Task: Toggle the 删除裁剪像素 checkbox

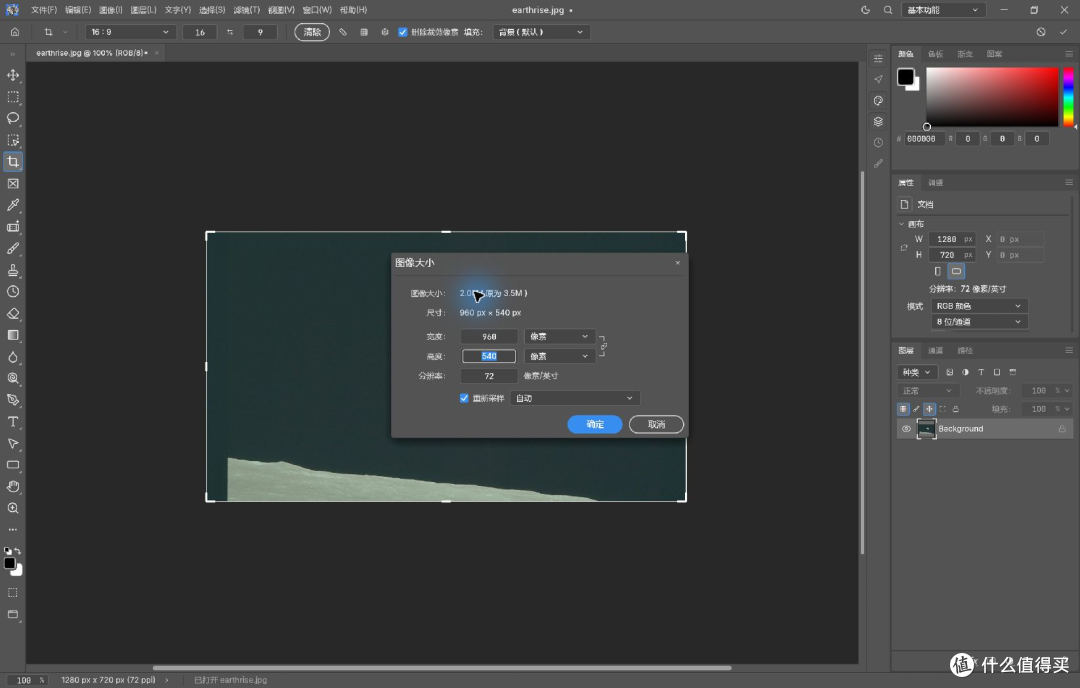Action: (x=403, y=32)
